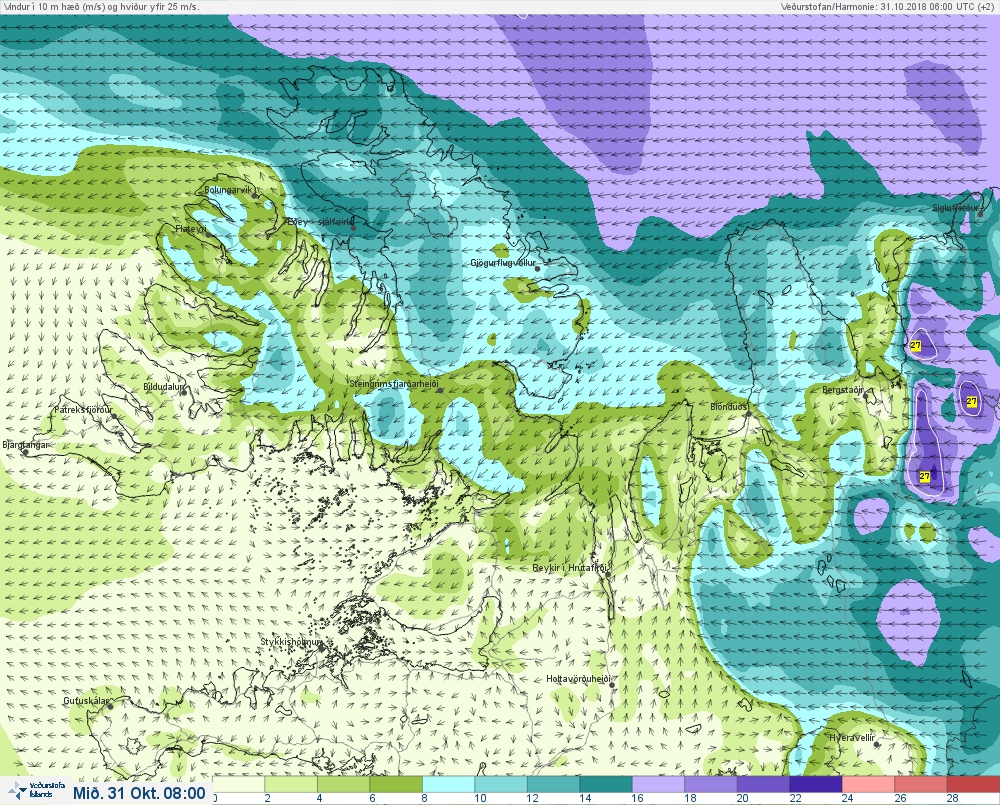1000x805 pixels.
Task: Pick the teal 12–14 m/s legend swatch
Action: tap(554, 784)
